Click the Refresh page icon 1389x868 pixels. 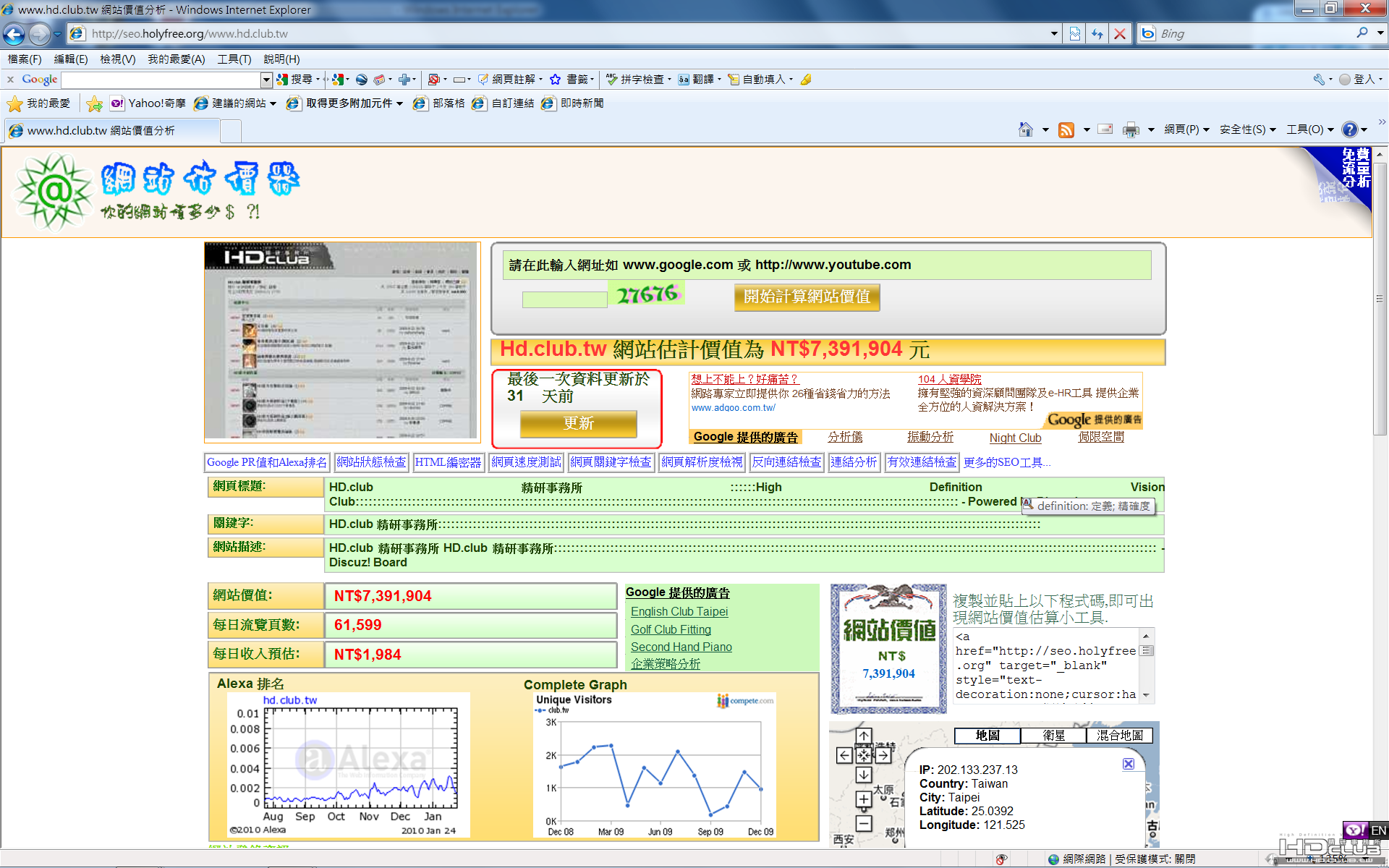tap(1097, 33)
